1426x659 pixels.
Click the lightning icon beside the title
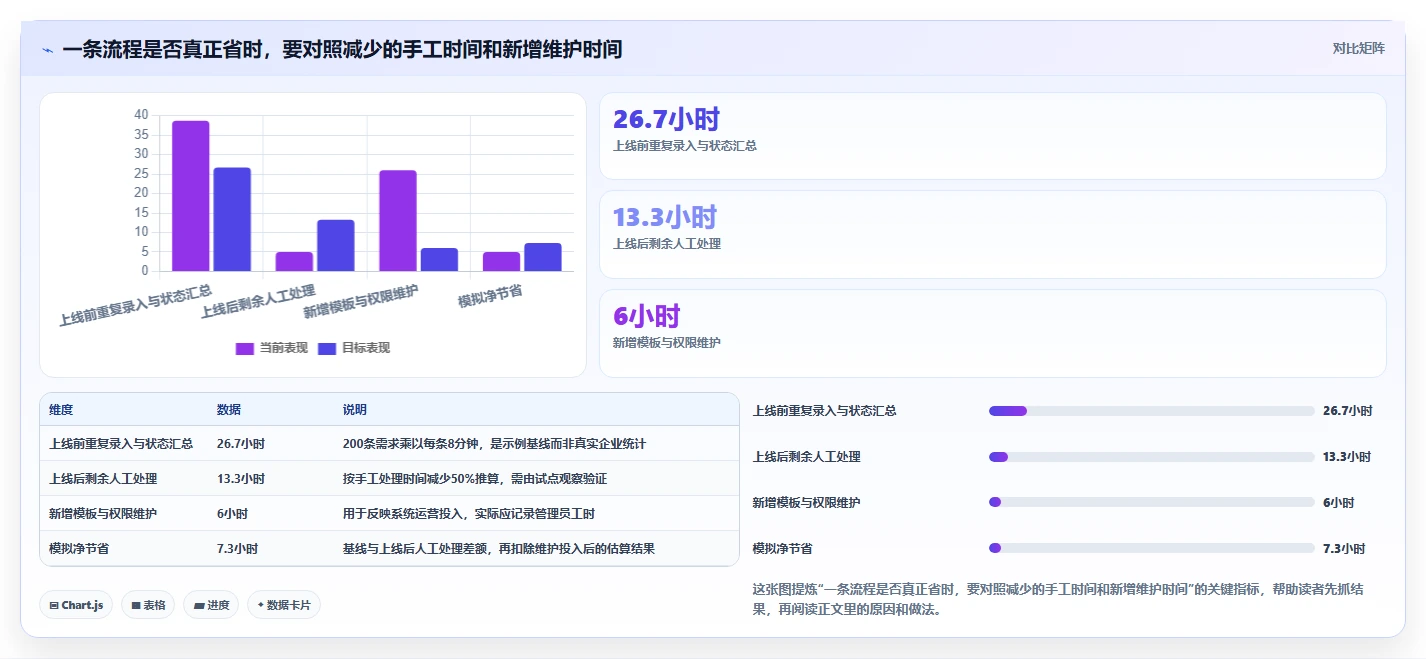coord(47,50)
